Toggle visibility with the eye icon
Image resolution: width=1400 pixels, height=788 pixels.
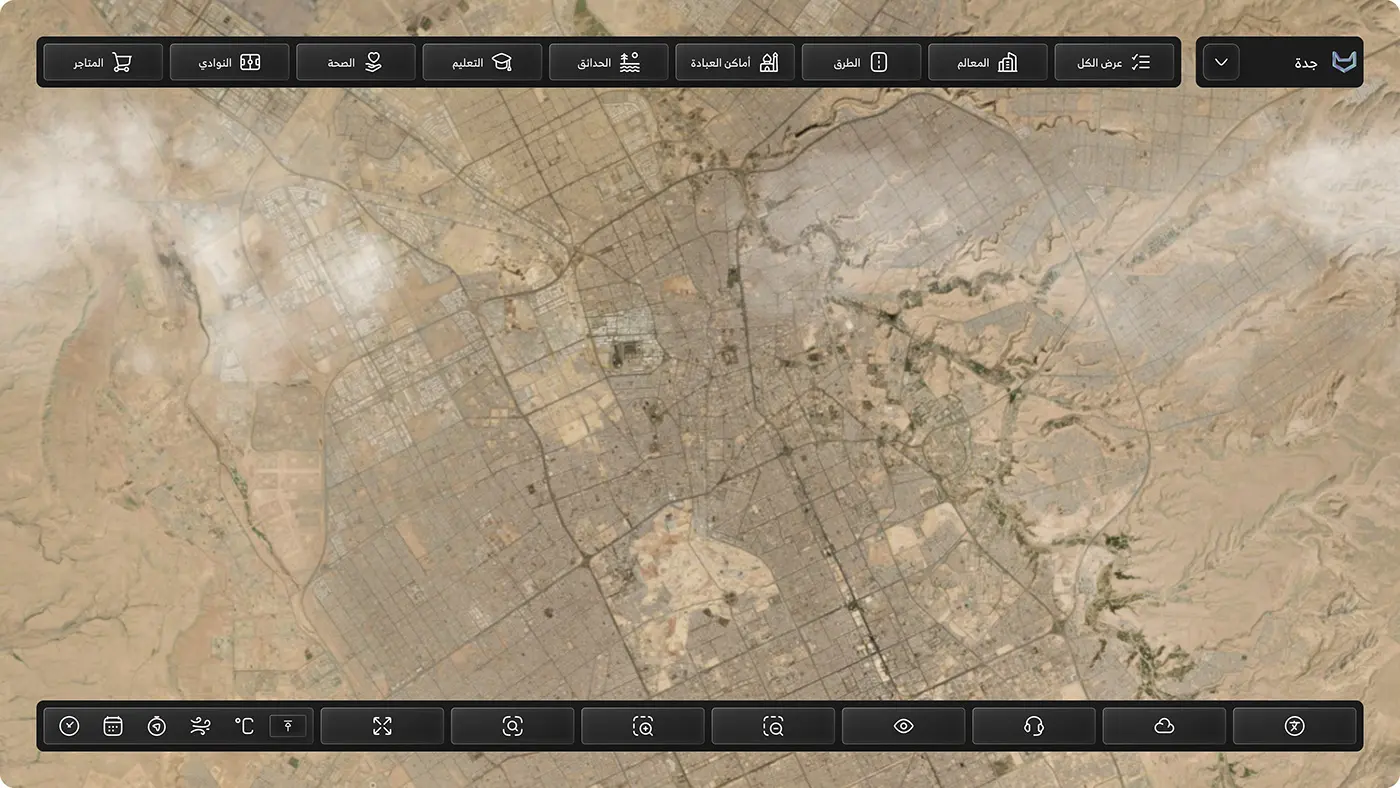[904, 726]
